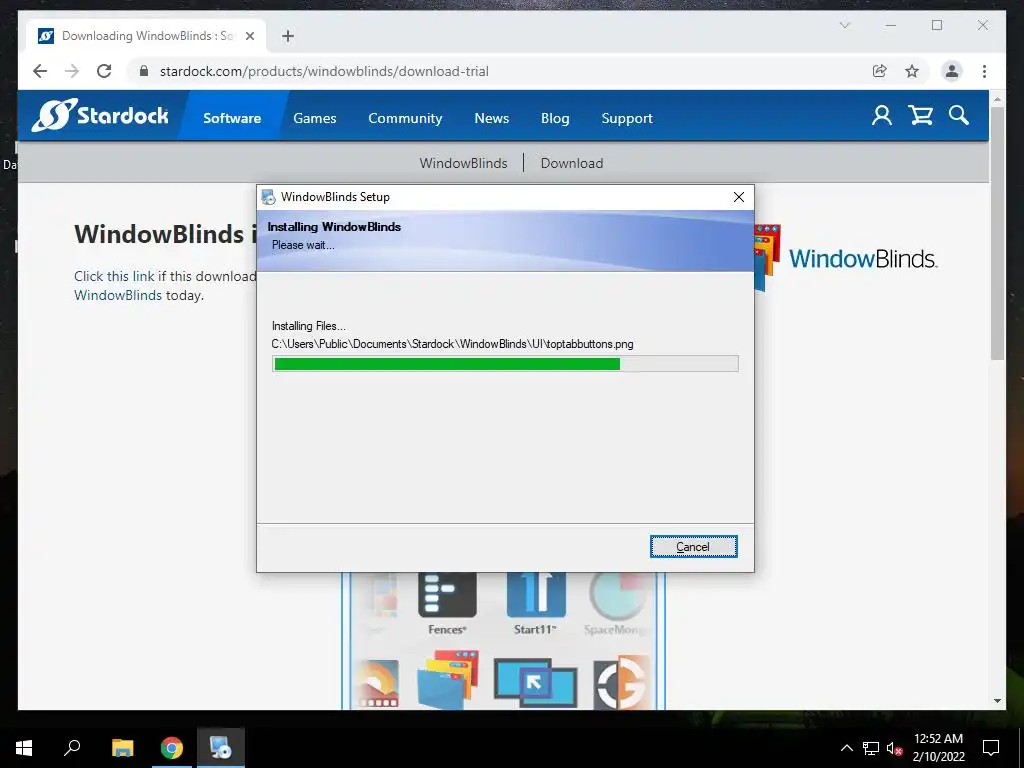The width and height of the screenshot is (1024, 768).
Task: Open Windows taskbar search
Action: click(x=72, y=748)
